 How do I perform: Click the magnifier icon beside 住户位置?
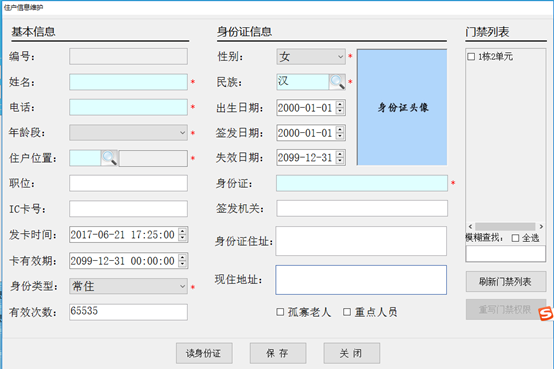pyautogui.click(x=109, y=158)
